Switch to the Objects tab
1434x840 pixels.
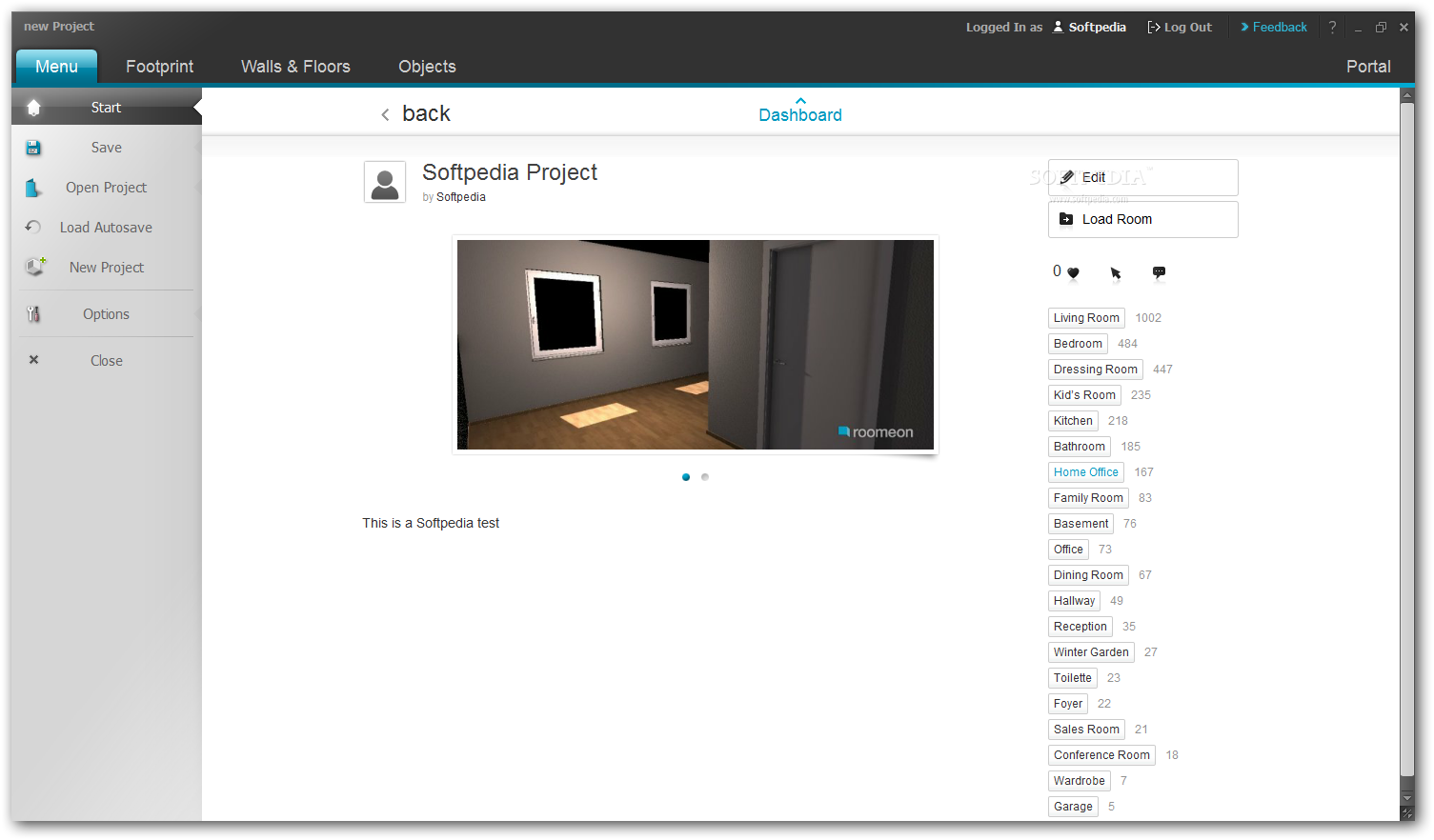(427, 67)
